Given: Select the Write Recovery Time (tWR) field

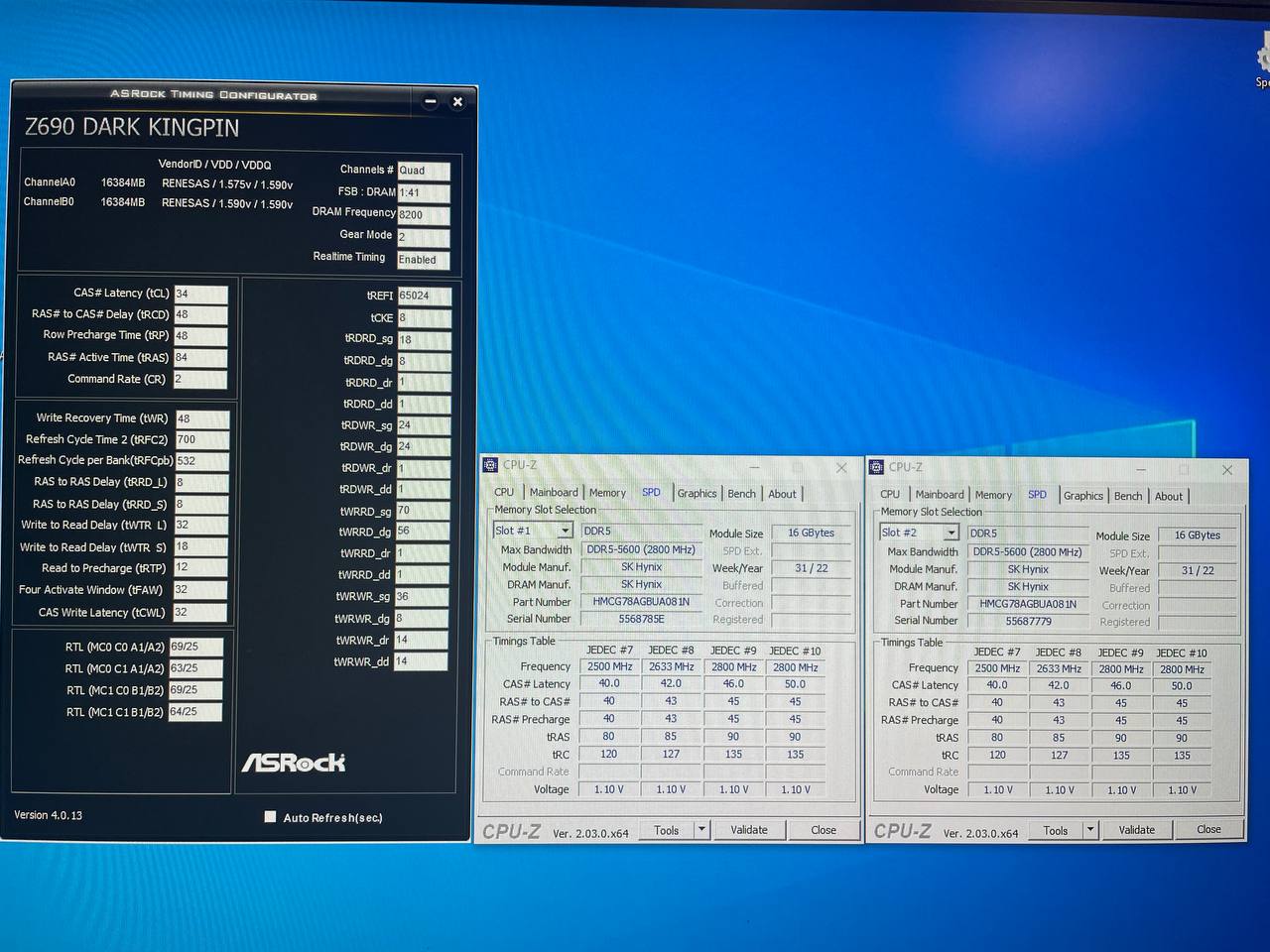Looking at the screenshot, I should [202, 418].
